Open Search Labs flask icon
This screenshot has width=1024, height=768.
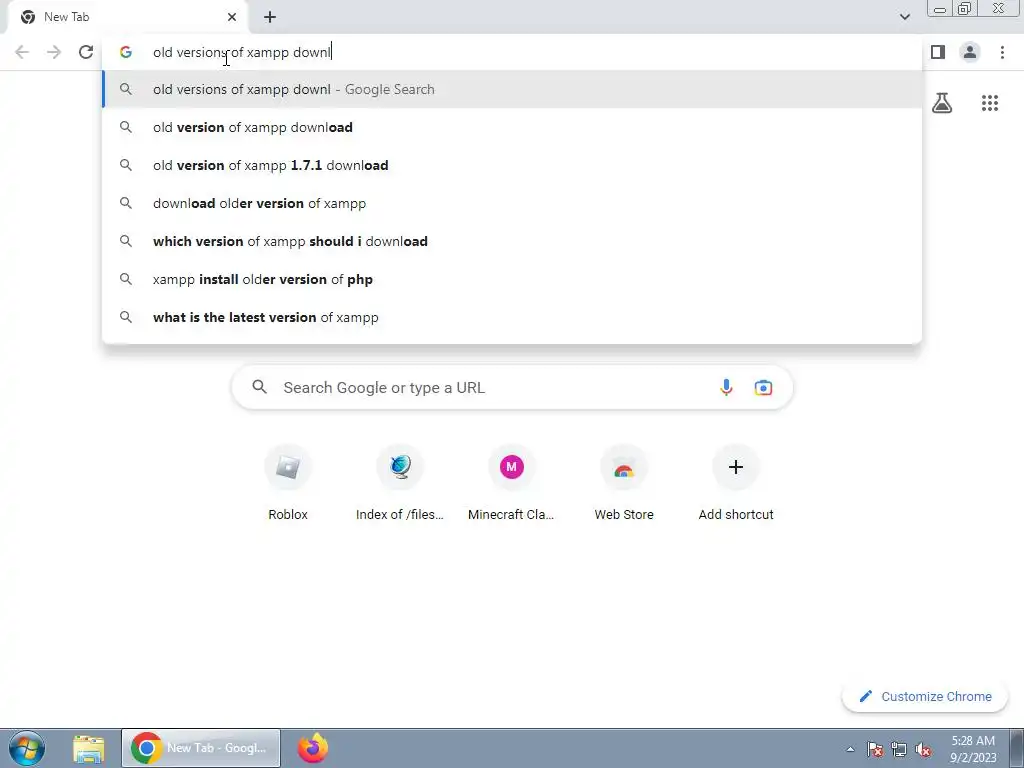[942, 103]
